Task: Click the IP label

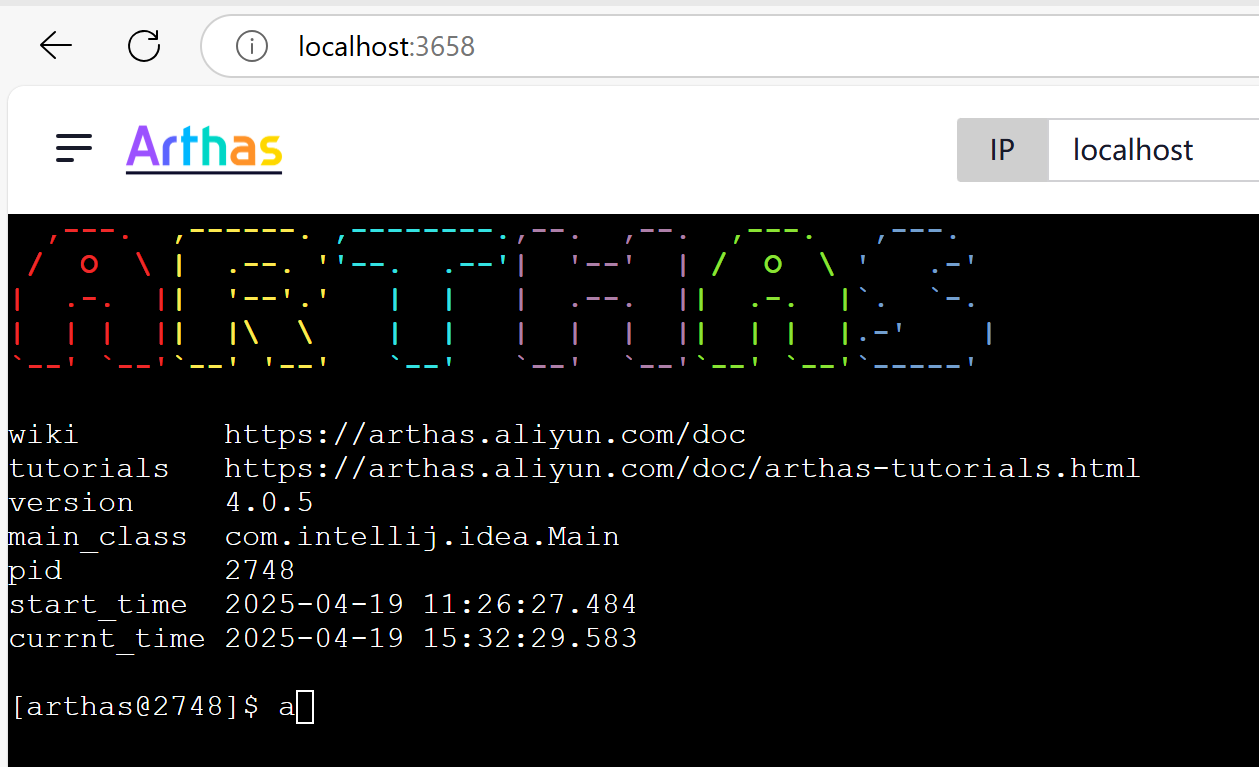Action: (1002, 150)
